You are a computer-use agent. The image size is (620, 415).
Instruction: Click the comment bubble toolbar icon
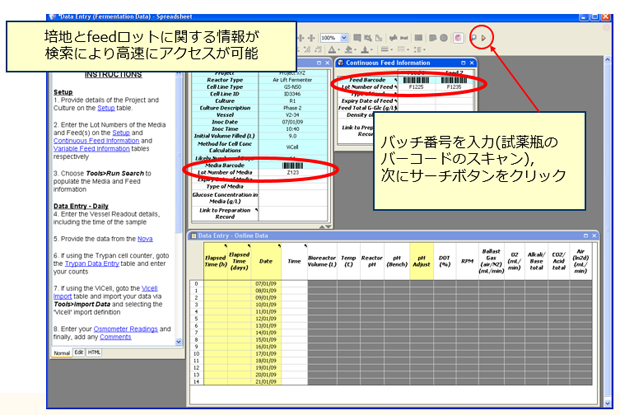(433, 38)
